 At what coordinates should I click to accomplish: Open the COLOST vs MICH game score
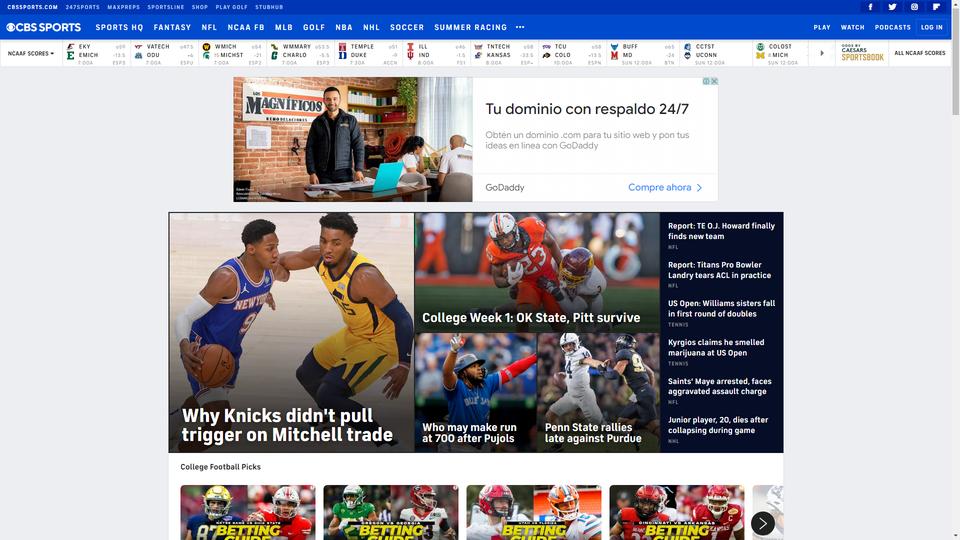pyautogui.click(x=781, y=54)
